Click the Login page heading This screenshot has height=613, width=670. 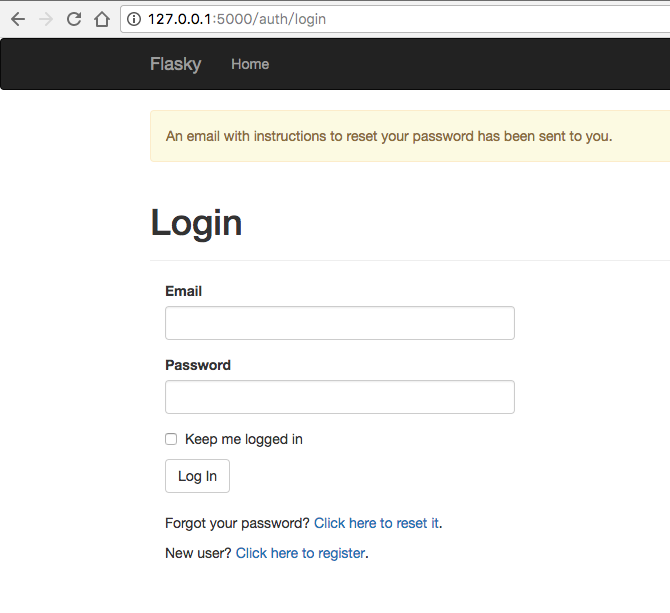point(196,222)
